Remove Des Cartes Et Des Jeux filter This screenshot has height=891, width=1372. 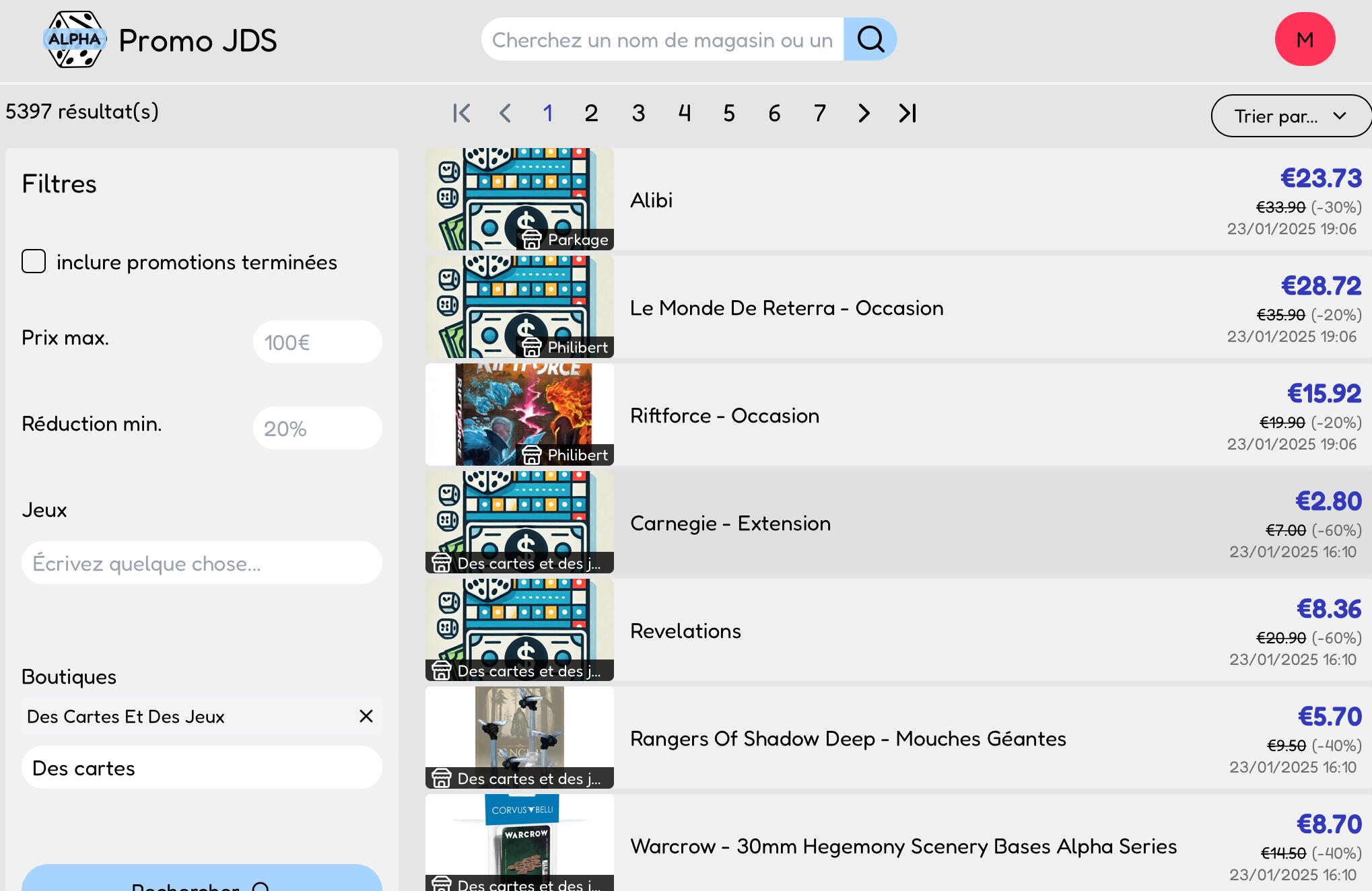pos(366,716)
